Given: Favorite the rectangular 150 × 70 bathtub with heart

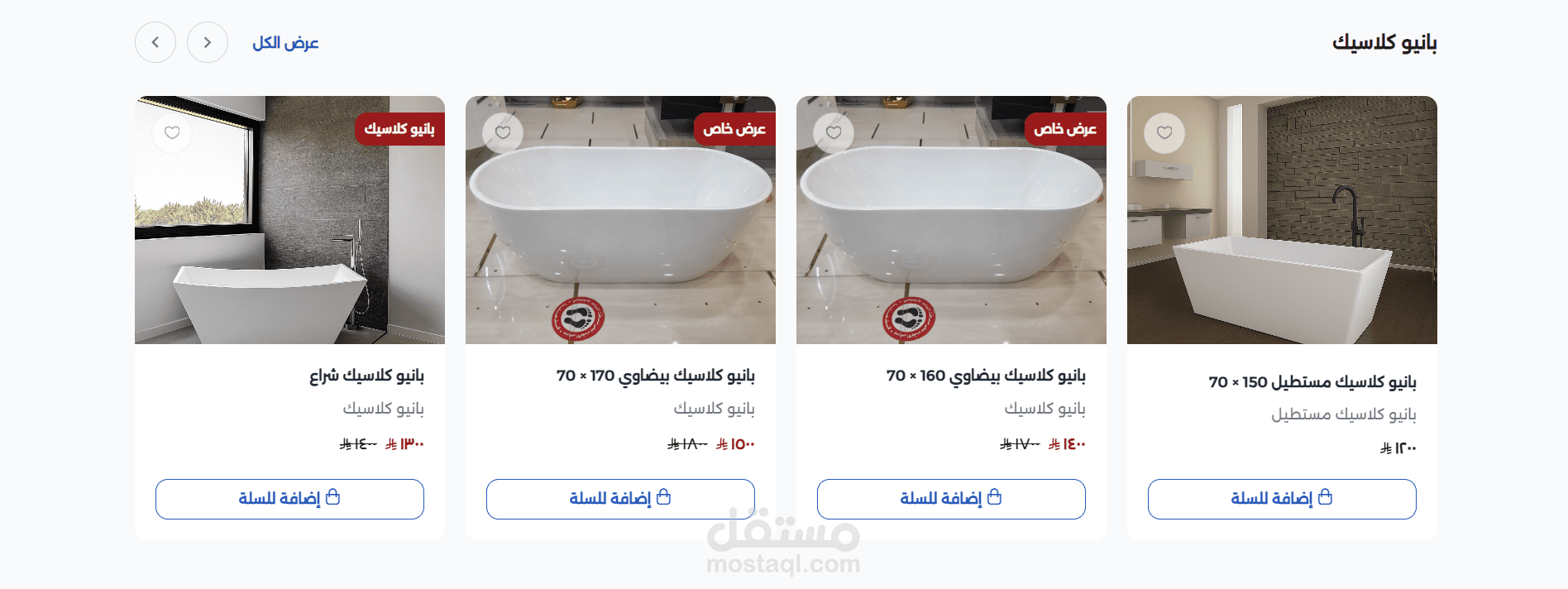Looking at the screenshot, I should tap(1164, 132).
